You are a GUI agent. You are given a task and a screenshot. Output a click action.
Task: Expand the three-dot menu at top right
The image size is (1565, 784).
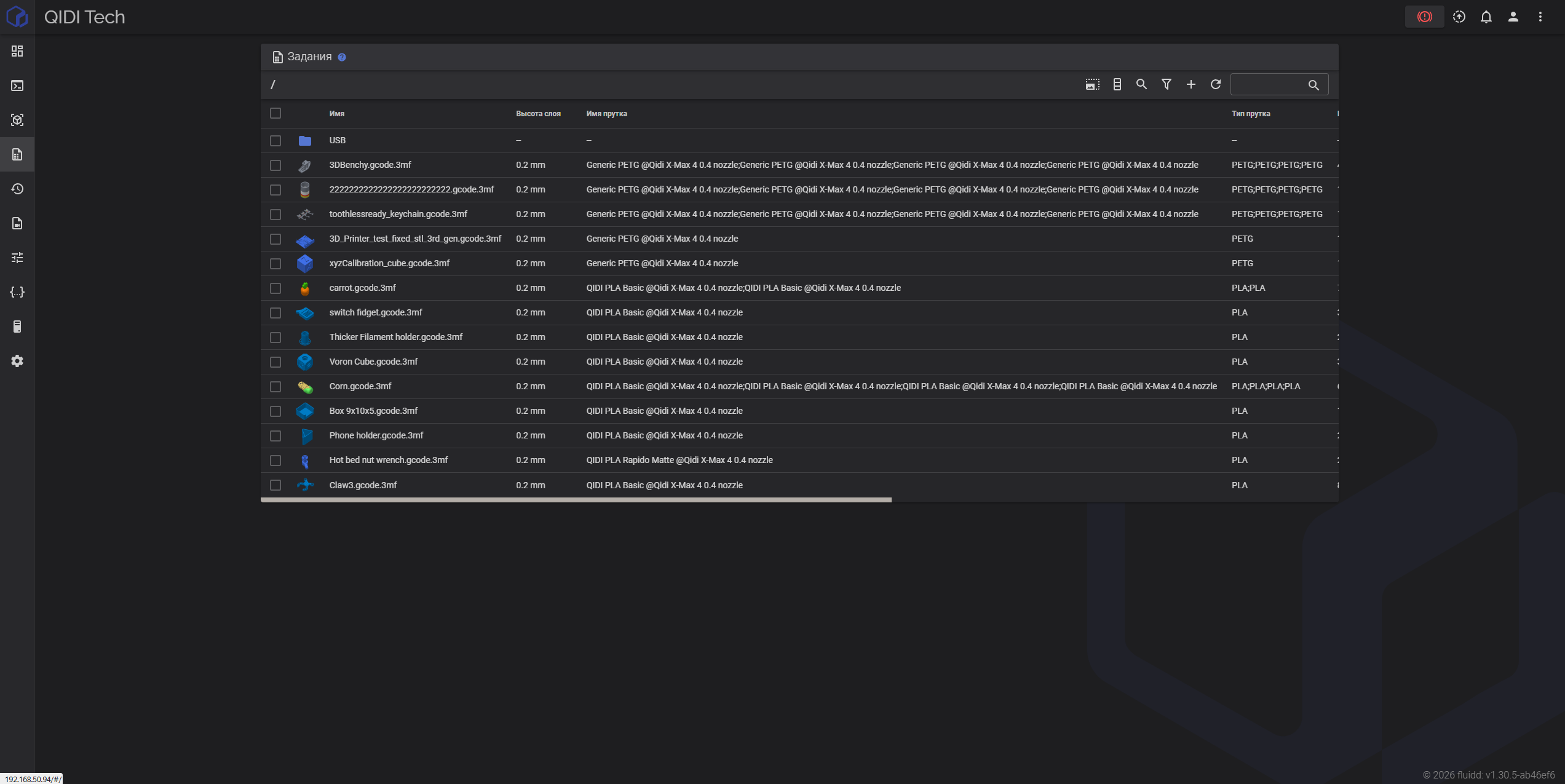click(x=1540, y=17)
